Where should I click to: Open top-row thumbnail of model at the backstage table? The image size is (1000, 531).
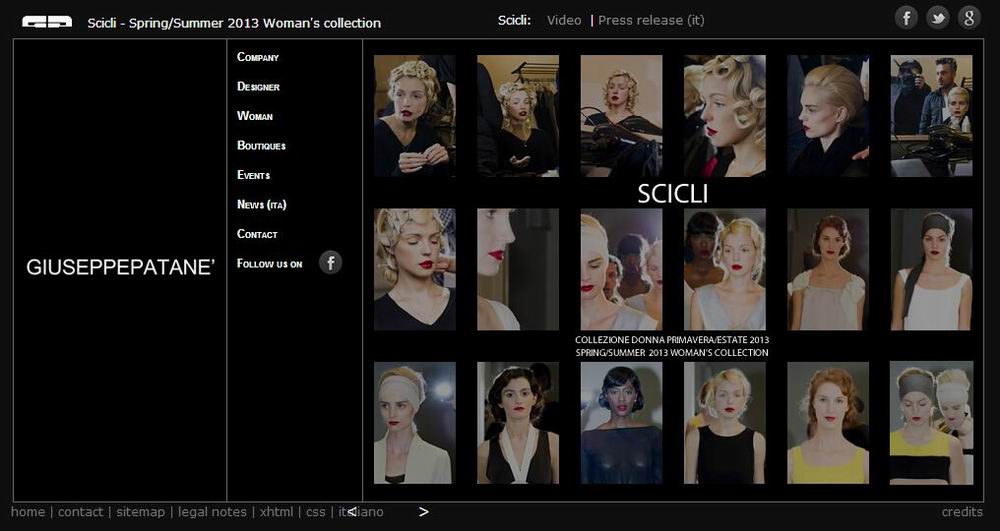click(x=621, y=115)
